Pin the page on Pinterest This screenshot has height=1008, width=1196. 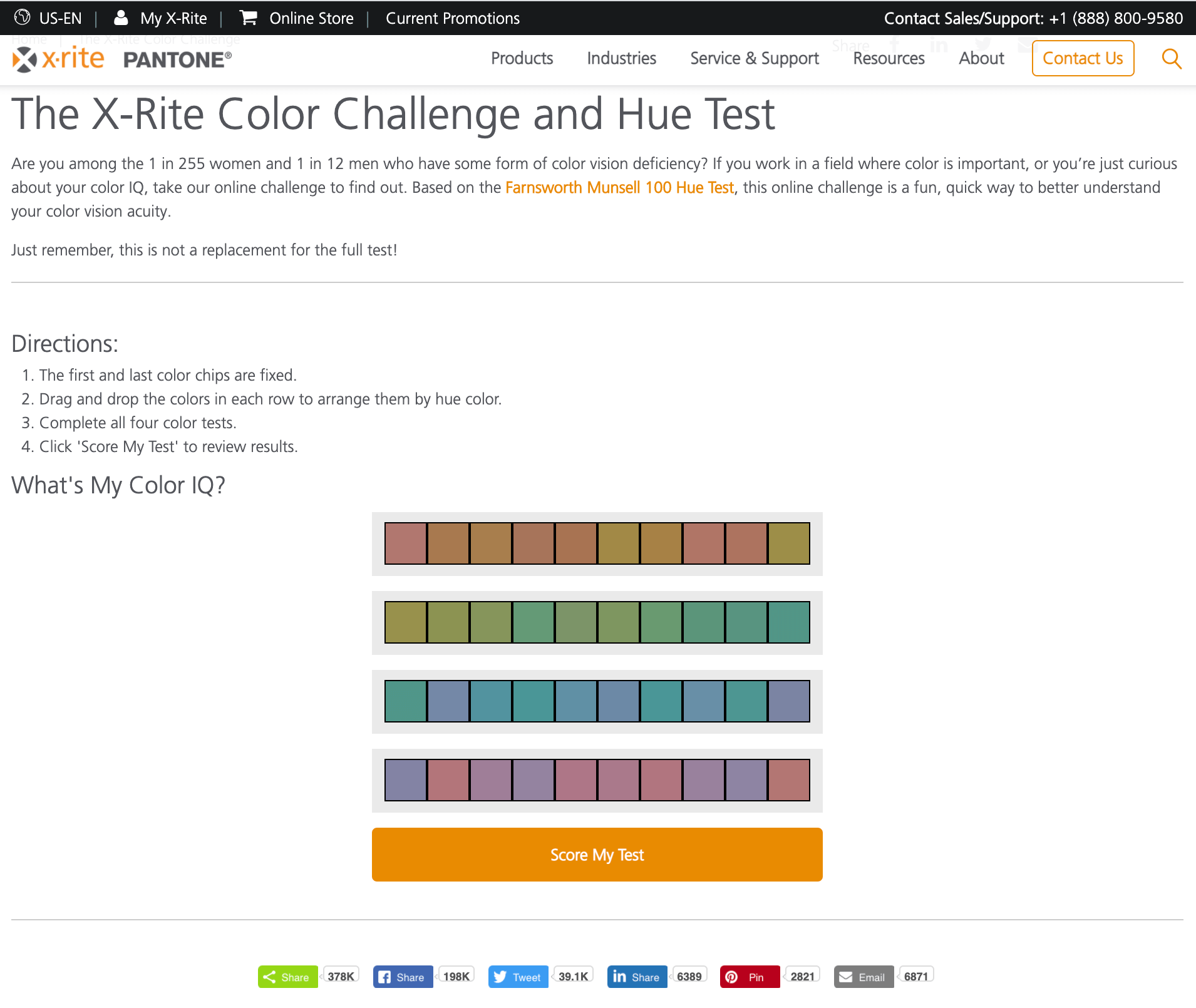(x=750, y=977)
